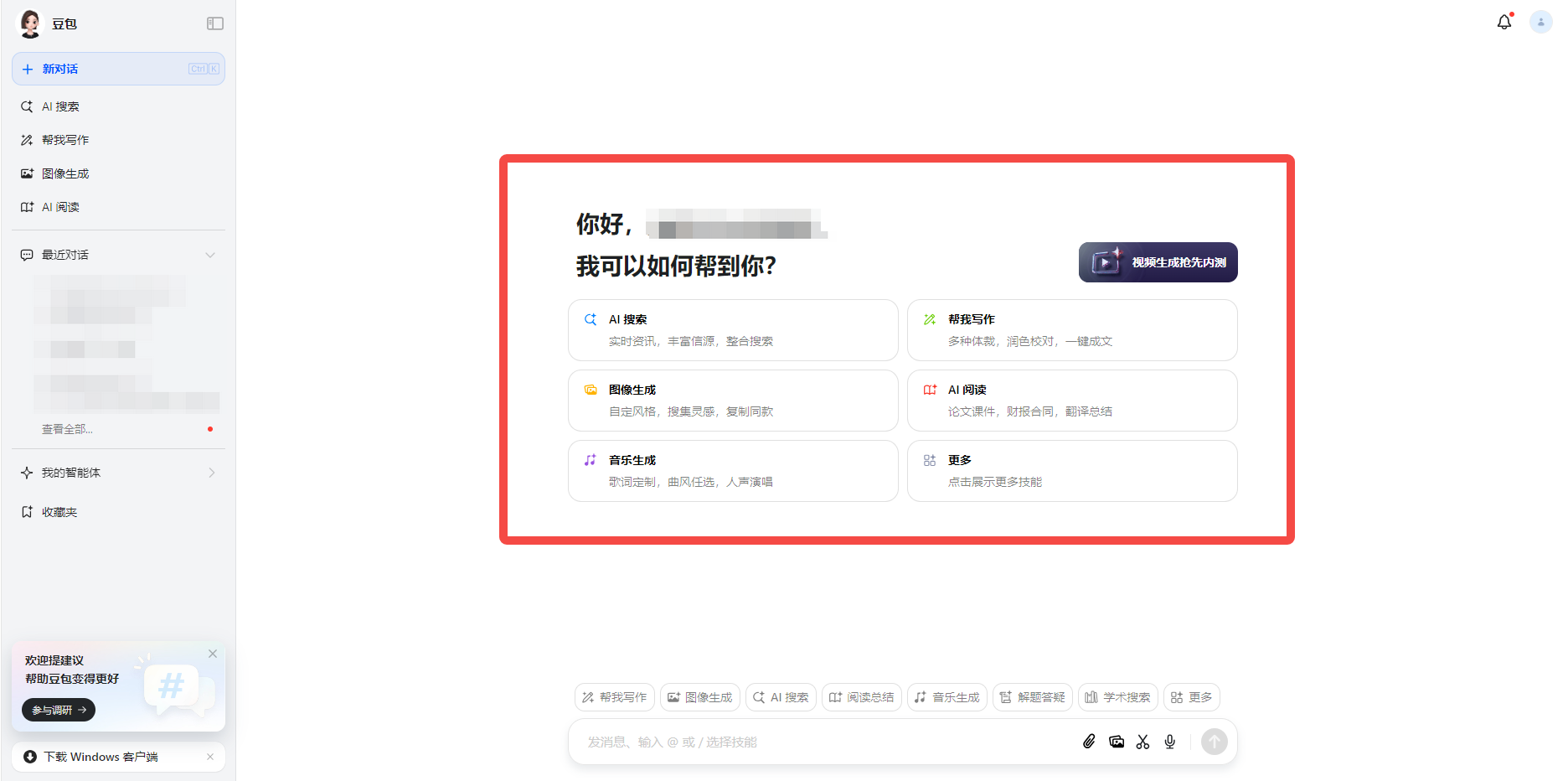Click the grid icon on 更多 card
1568x781 pixels.
click(930, 460)
